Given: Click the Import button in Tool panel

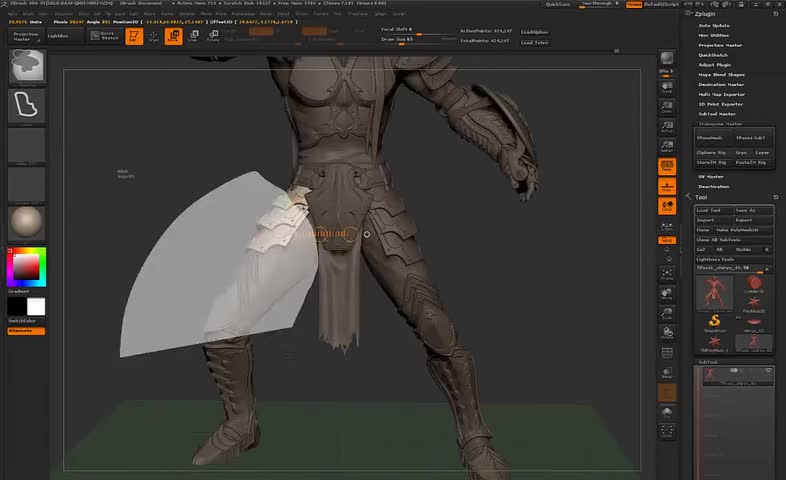Looking at the screenshot, I should click(x=714, y=220).
